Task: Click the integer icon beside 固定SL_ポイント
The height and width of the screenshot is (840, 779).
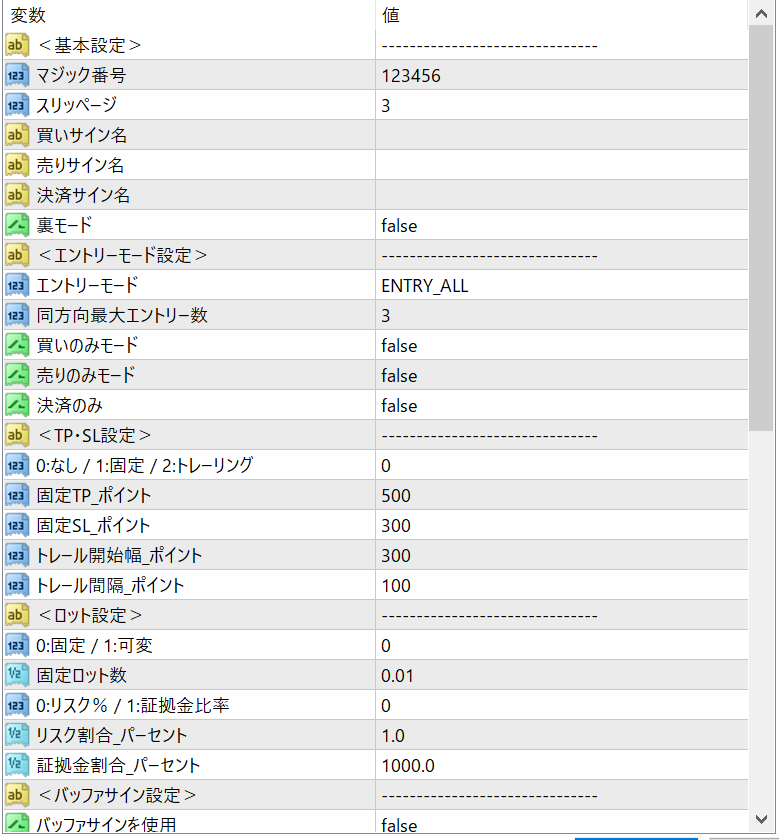Action: 17,525
